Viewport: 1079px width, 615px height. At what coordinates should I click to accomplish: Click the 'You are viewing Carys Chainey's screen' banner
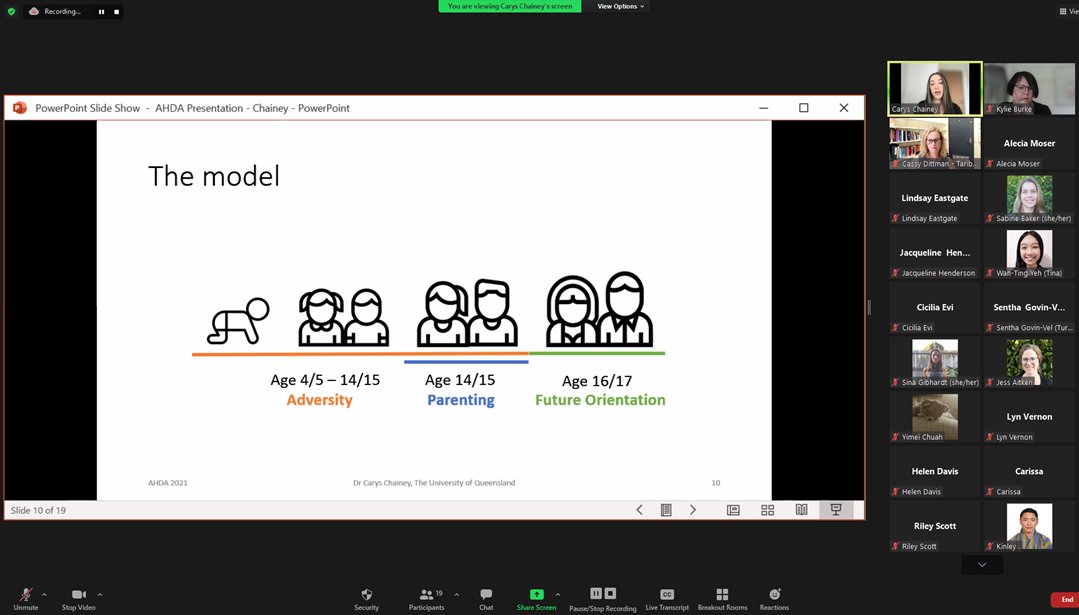click(510, 6)
